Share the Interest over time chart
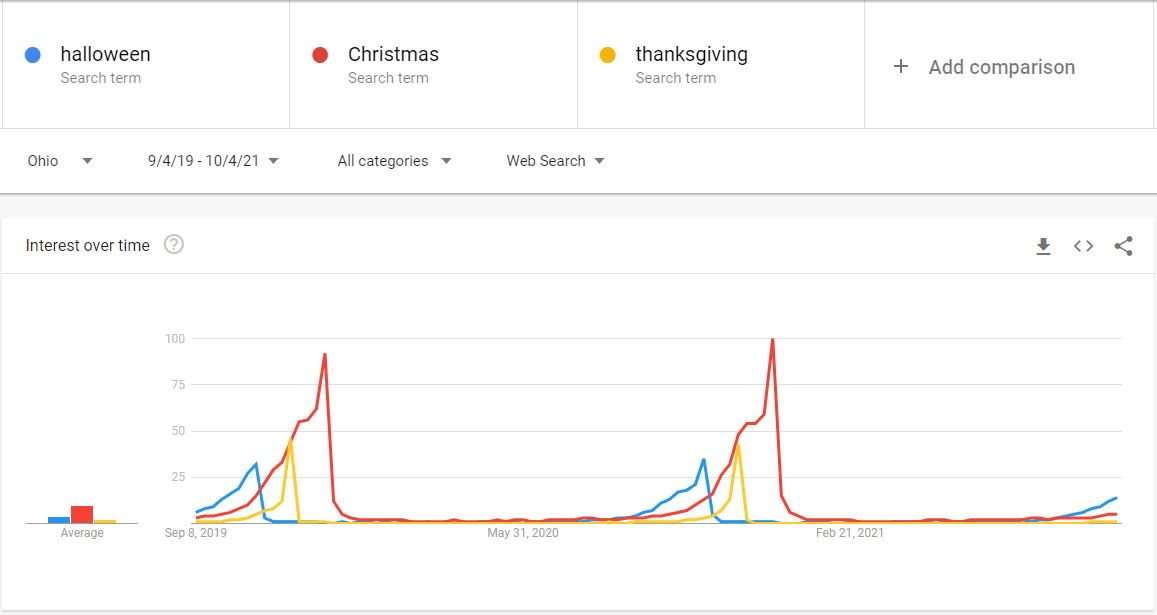Screen dimensions: 1157x615 pos(1123,246)
